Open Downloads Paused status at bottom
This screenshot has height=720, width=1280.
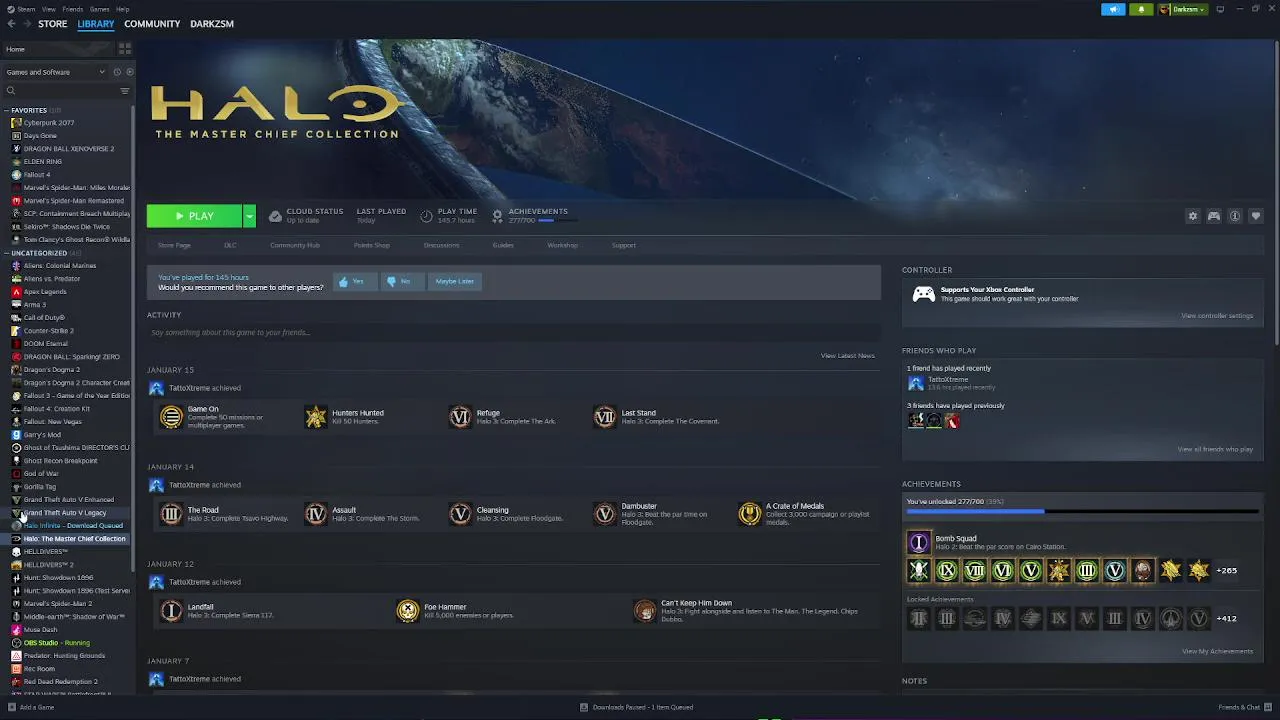click(637, 707)
